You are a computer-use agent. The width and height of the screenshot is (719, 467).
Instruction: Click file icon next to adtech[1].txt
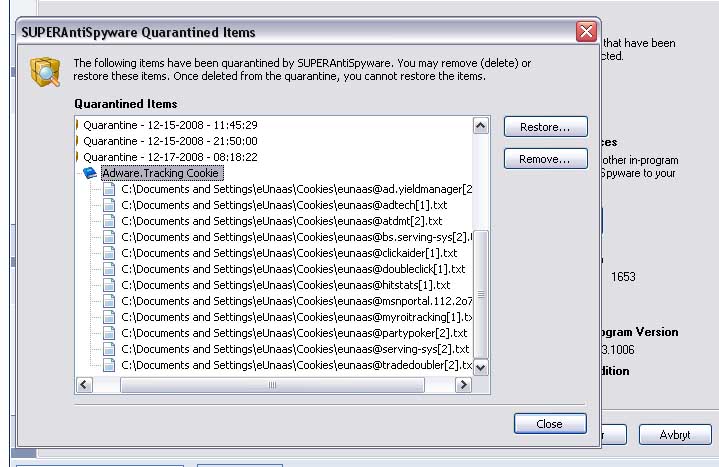tap(109, 205)
